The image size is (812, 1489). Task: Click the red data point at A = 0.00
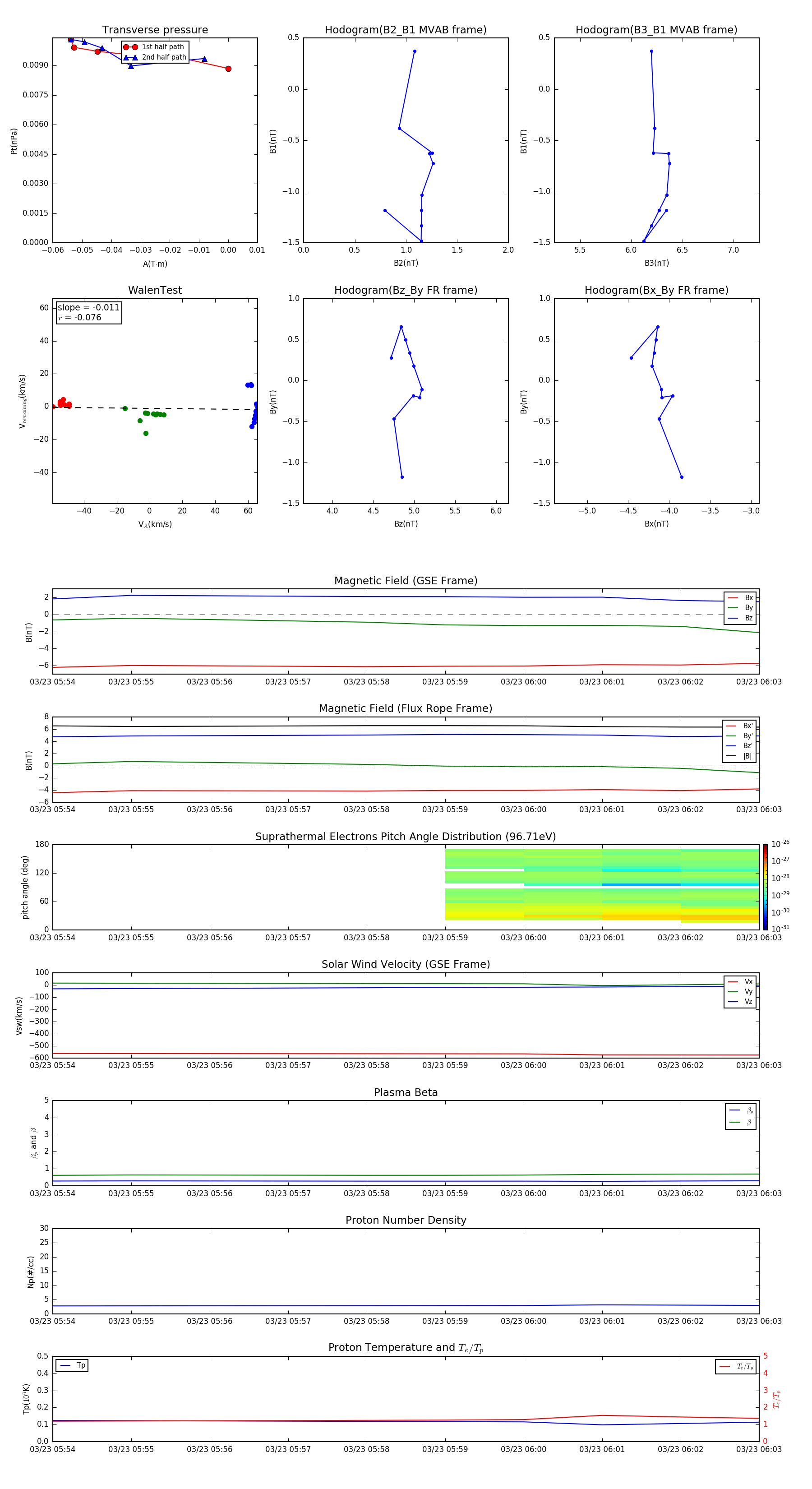click(x=228, y=69)
